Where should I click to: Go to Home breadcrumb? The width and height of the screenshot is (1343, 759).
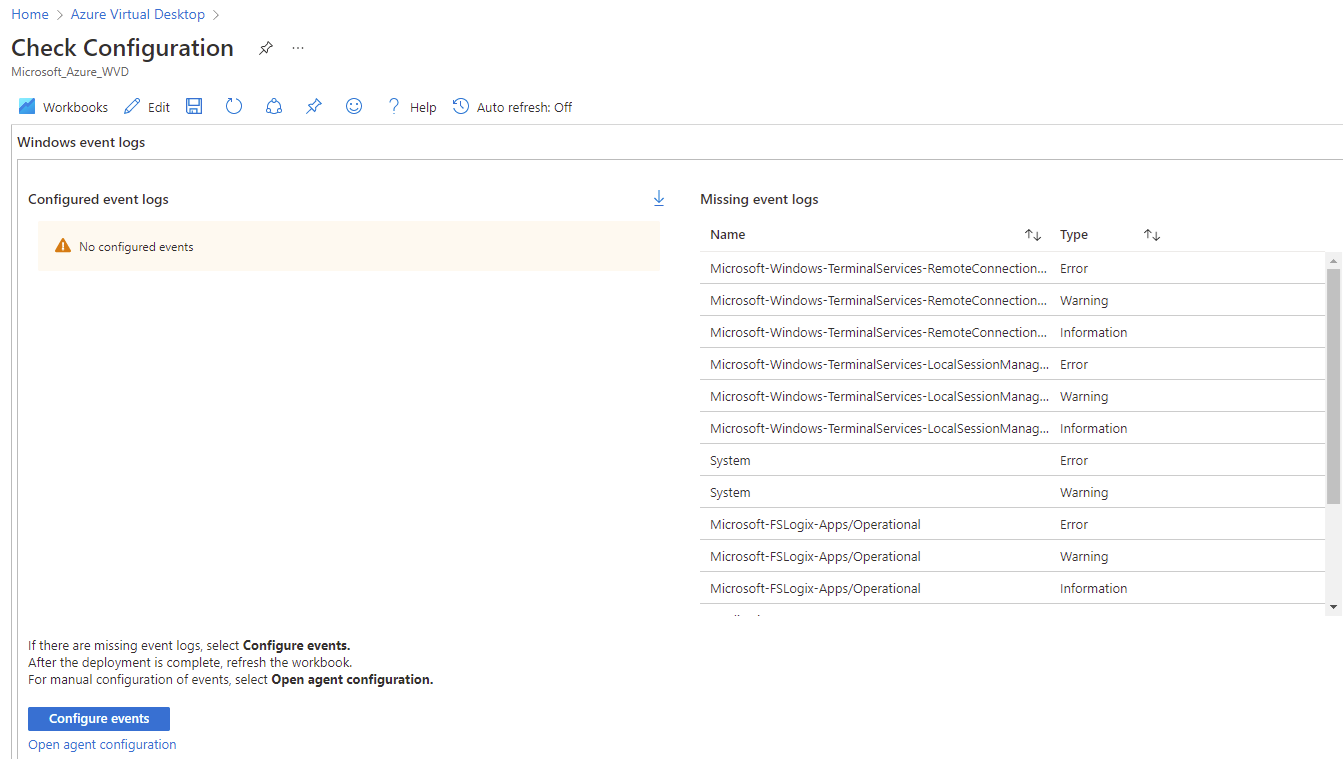30,14
